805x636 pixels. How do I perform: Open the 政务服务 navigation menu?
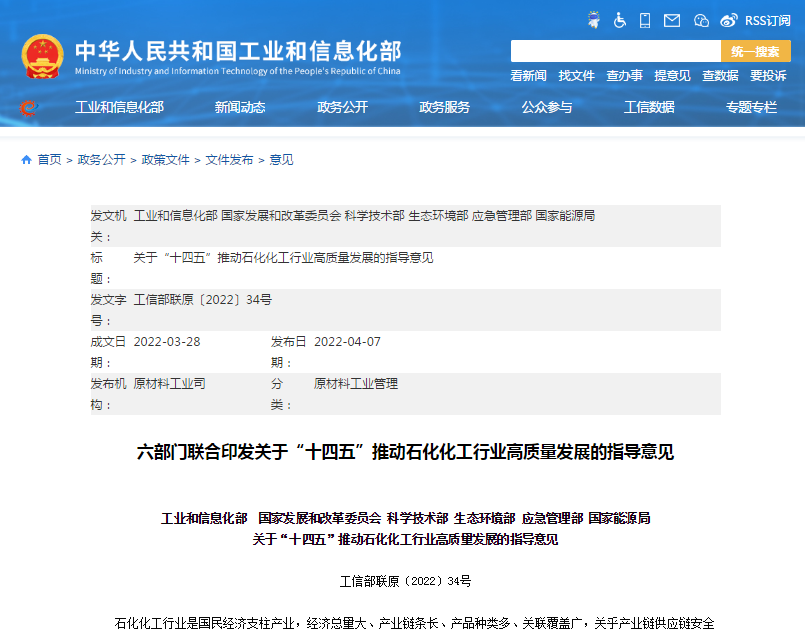point(443,108)
